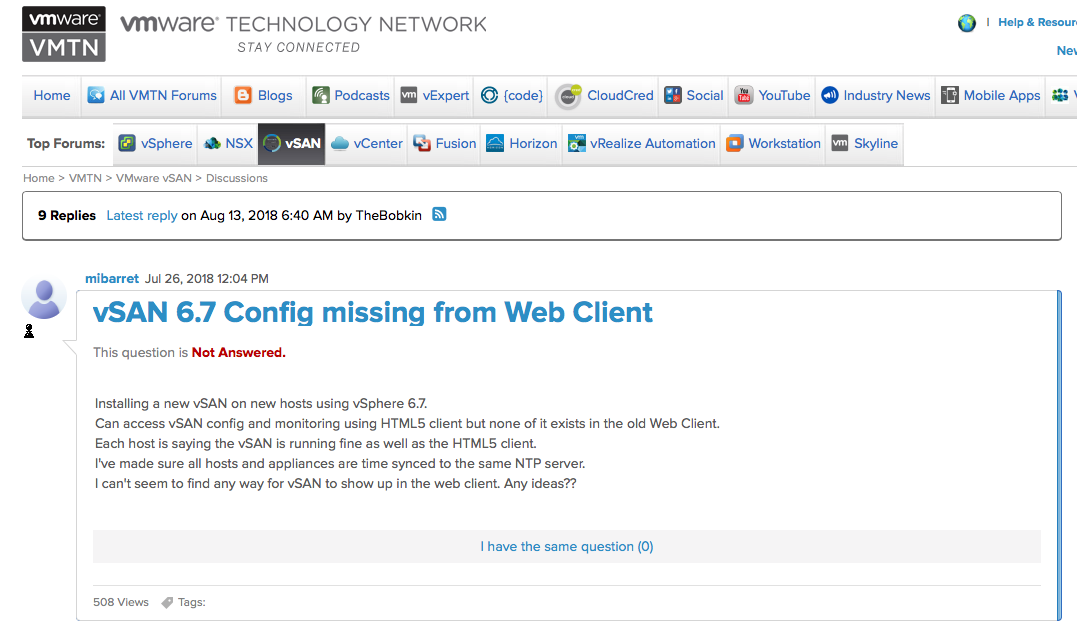Click the Horizon forum icon
The height and width of the screenshot is (630, 1077).
[x=495, y=143]
